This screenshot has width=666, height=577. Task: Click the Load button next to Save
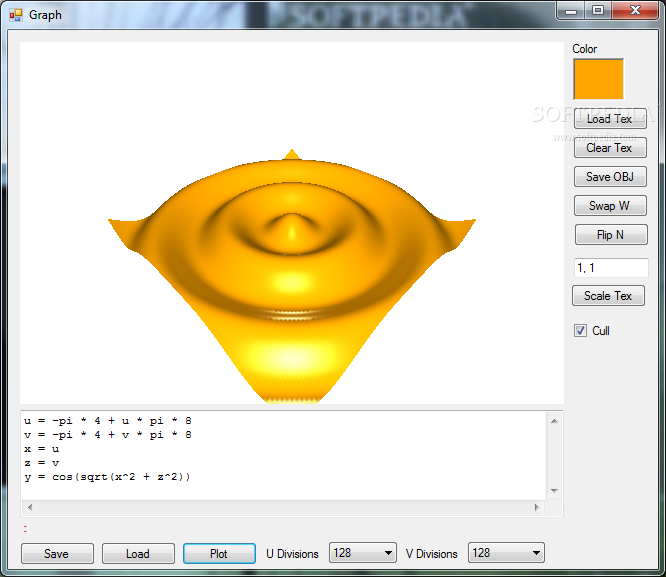138,554
